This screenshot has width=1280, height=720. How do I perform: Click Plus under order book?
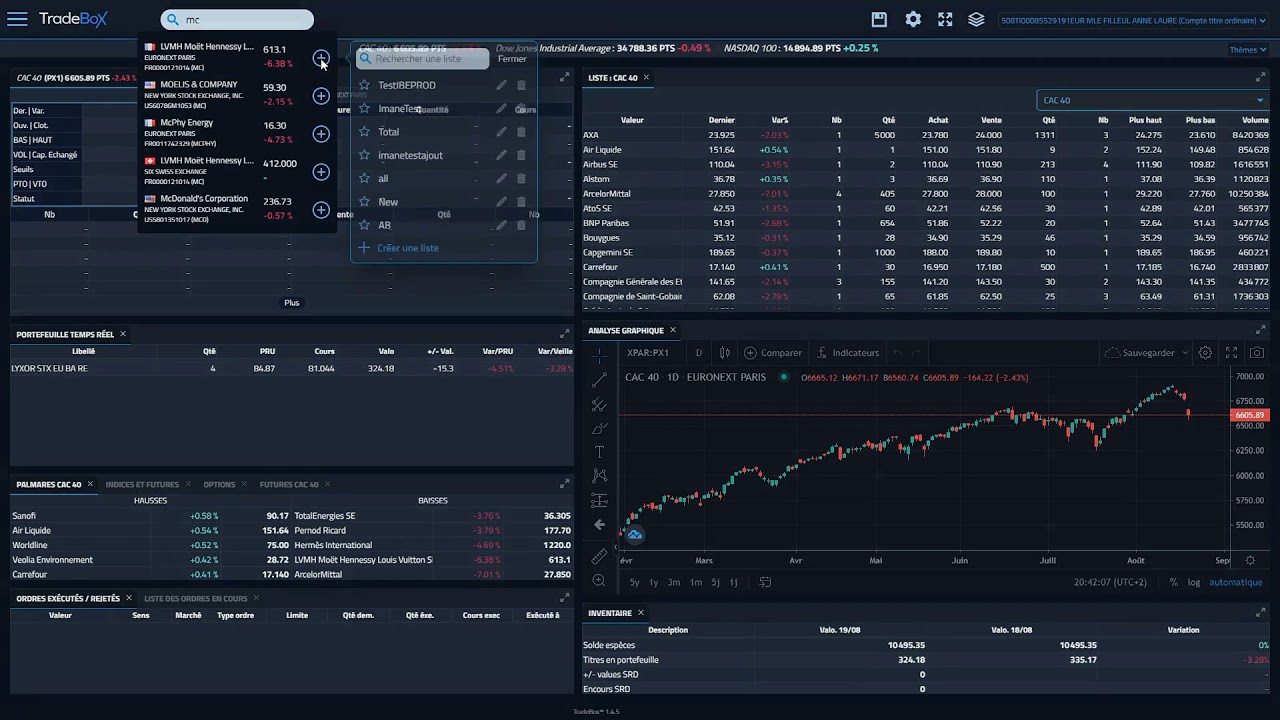(x=291, y=302)
